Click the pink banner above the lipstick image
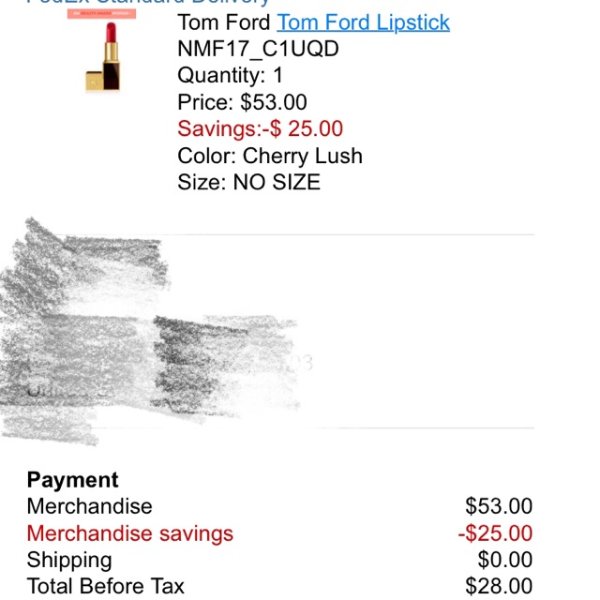The width and height of the screenshot is (600, 600). 101,13
